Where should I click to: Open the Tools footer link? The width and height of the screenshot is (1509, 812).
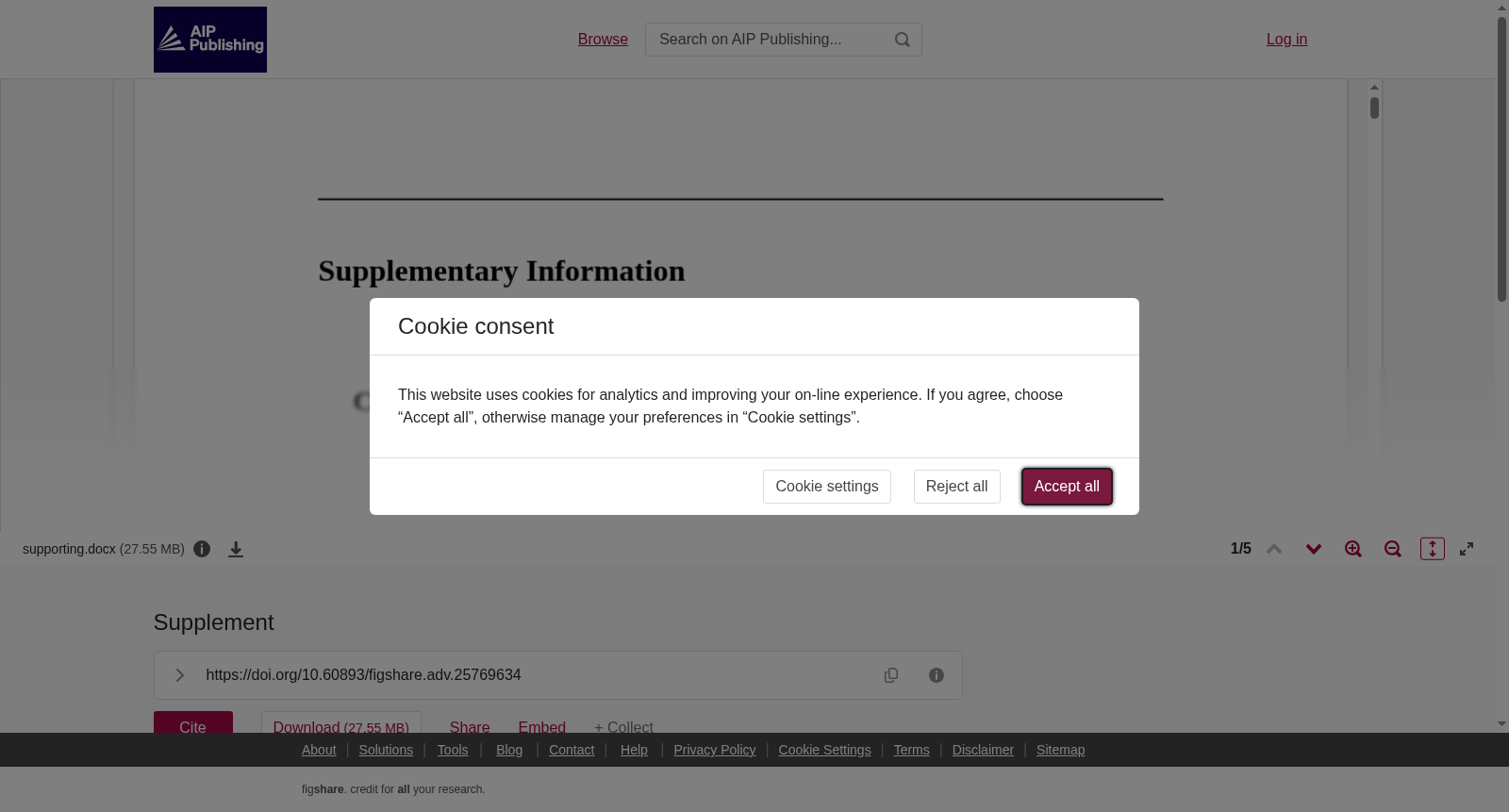(x=453, y=750)
